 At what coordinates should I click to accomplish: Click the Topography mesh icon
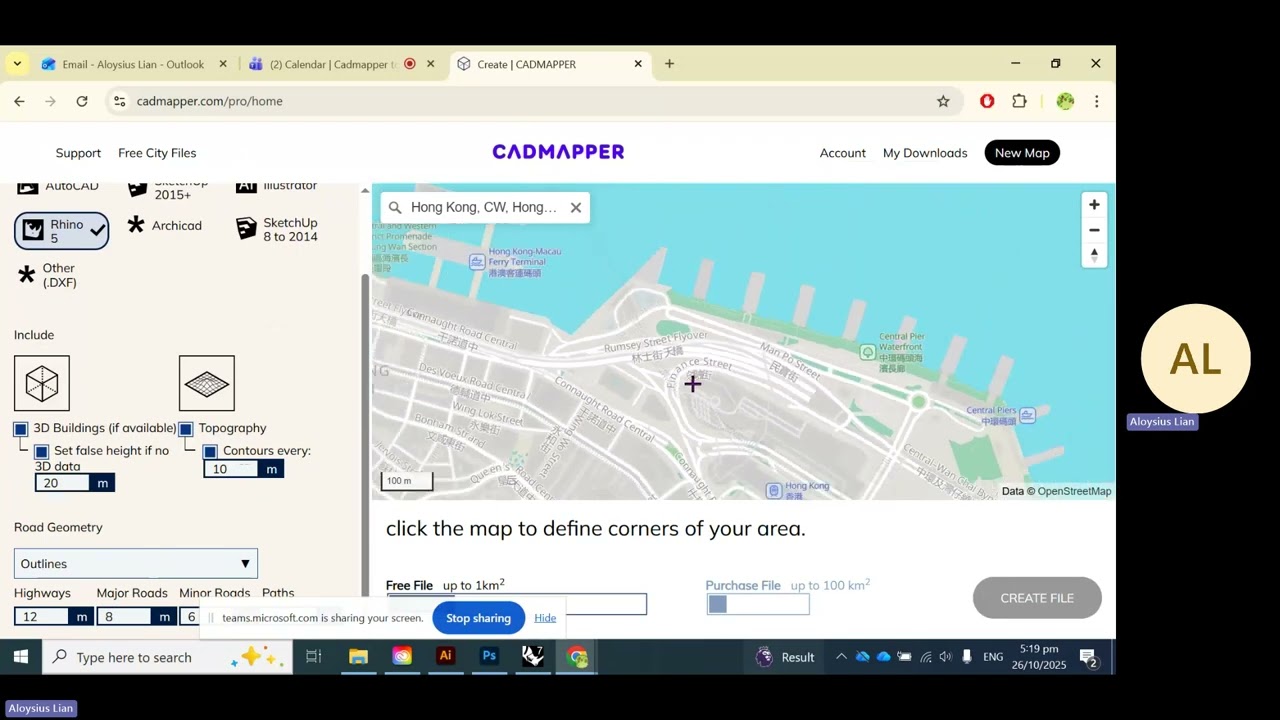(207, 383)
